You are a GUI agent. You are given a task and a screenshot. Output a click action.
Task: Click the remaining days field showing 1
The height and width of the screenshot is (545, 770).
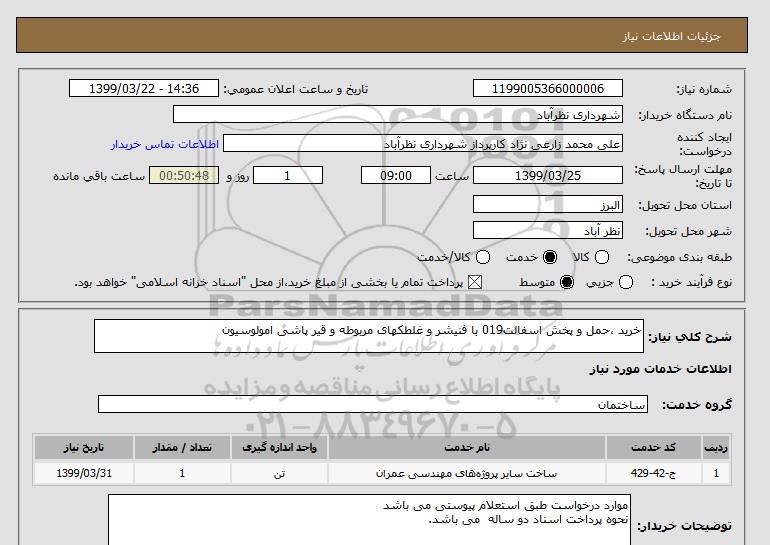(x=288, y=175)
